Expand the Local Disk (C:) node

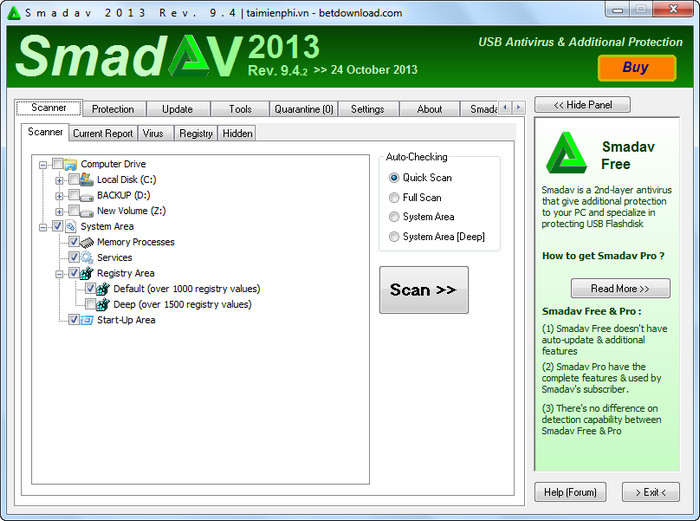pos(59,180)
